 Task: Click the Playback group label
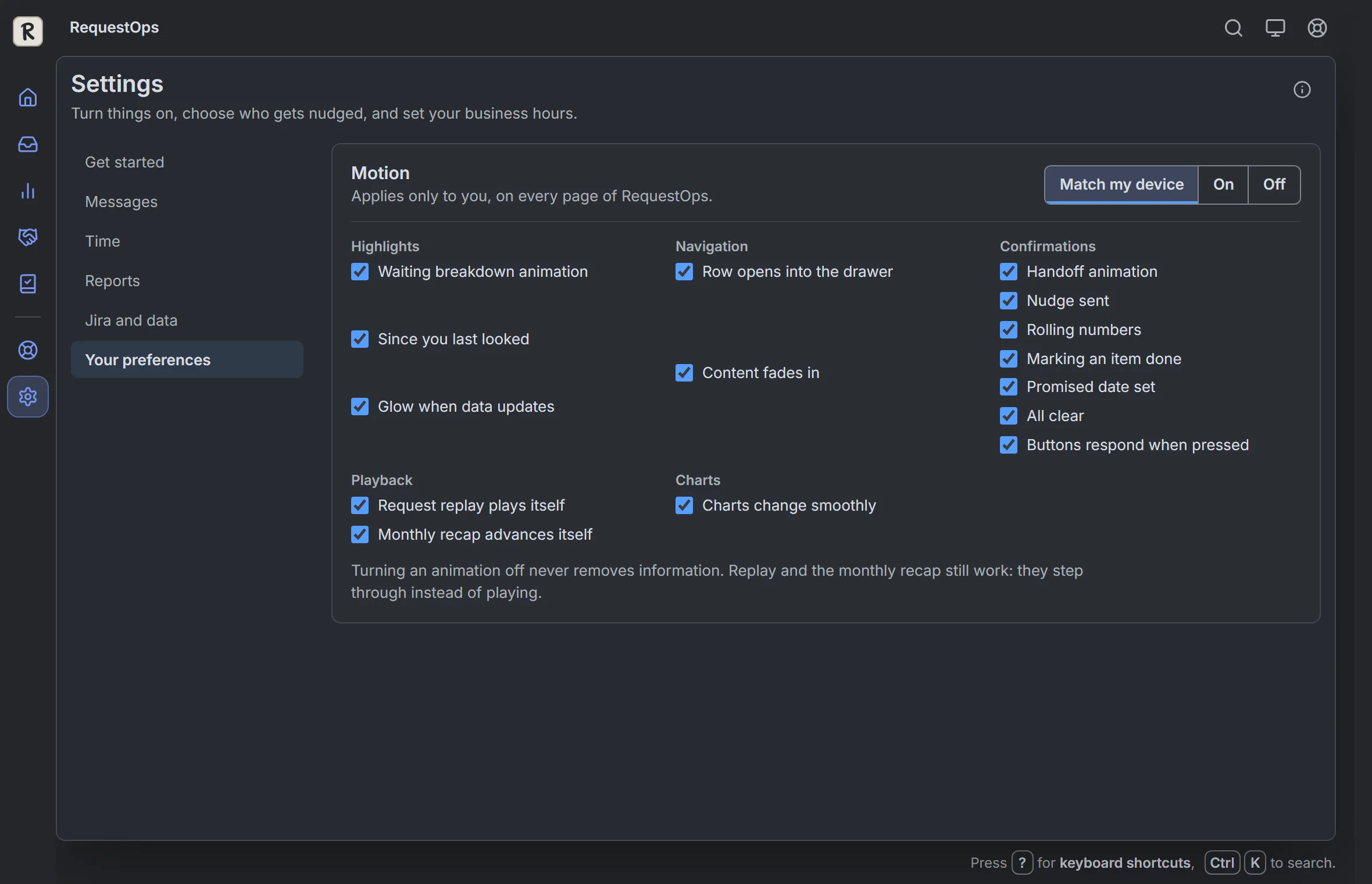point(381,480)
